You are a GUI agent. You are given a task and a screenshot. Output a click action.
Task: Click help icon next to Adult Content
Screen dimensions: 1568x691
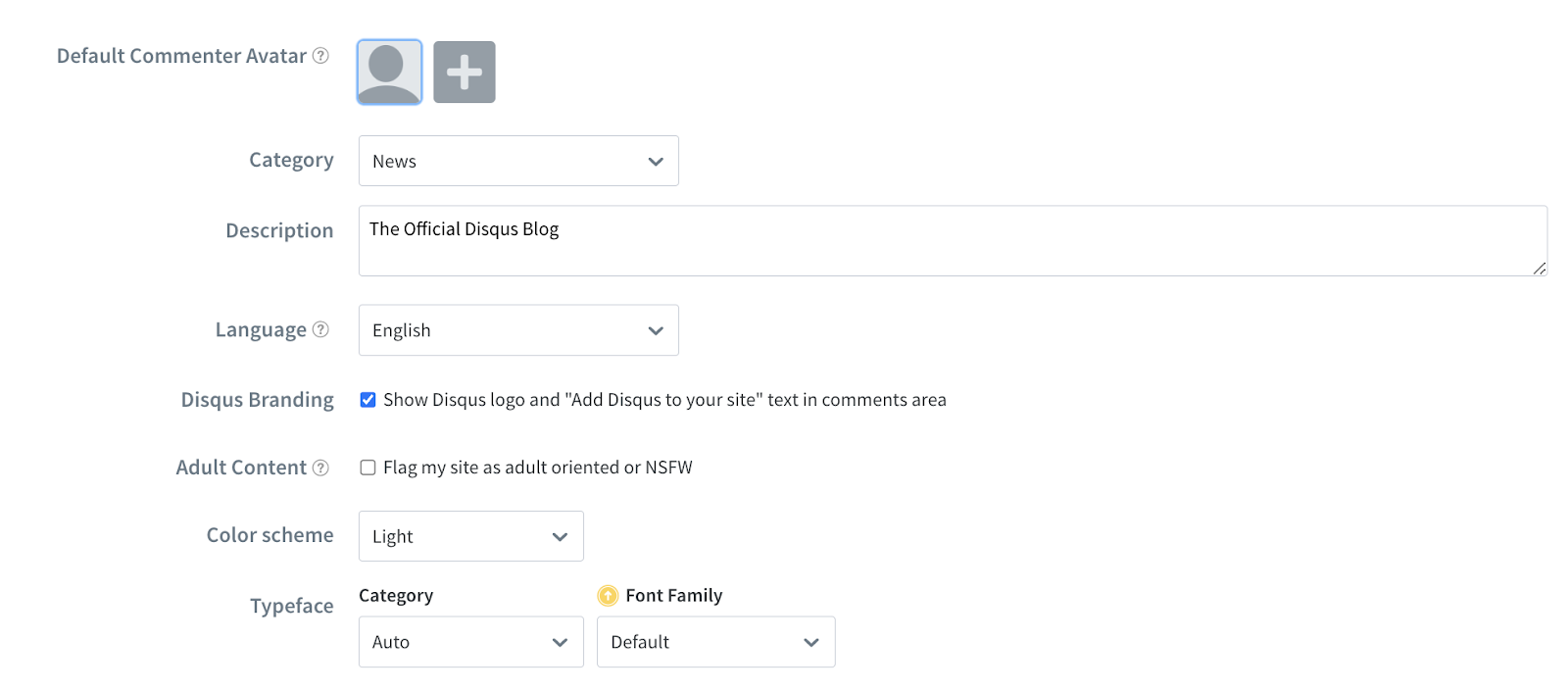(x=320, y=468)
